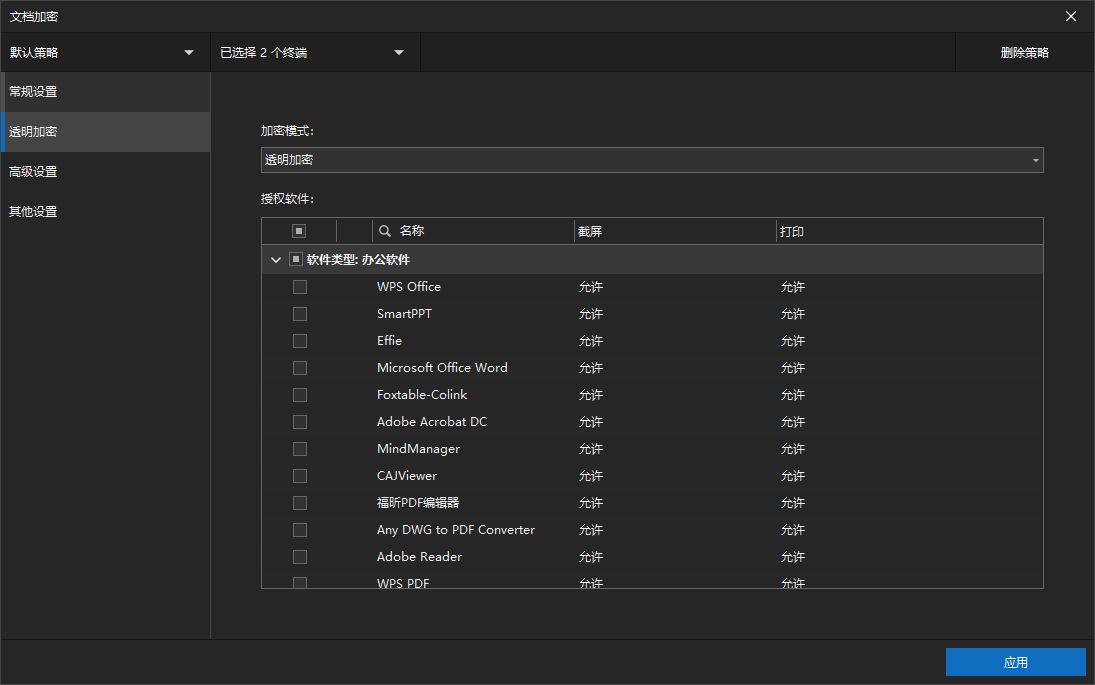Check the SmartPPT checkbox
Screen dimensions: 1095x685
pyautogui.click(x=300, y=314)
